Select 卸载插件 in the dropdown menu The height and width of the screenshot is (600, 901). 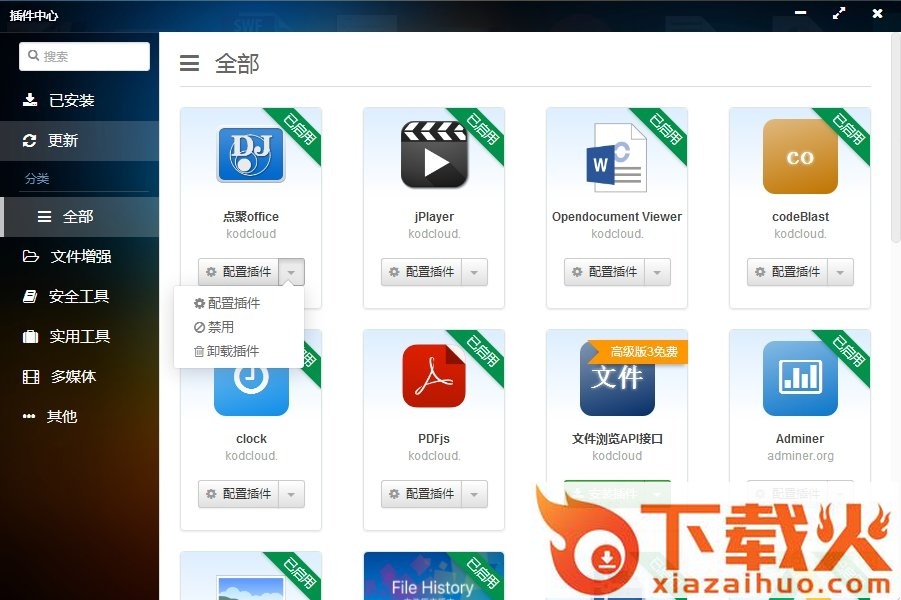238,351
